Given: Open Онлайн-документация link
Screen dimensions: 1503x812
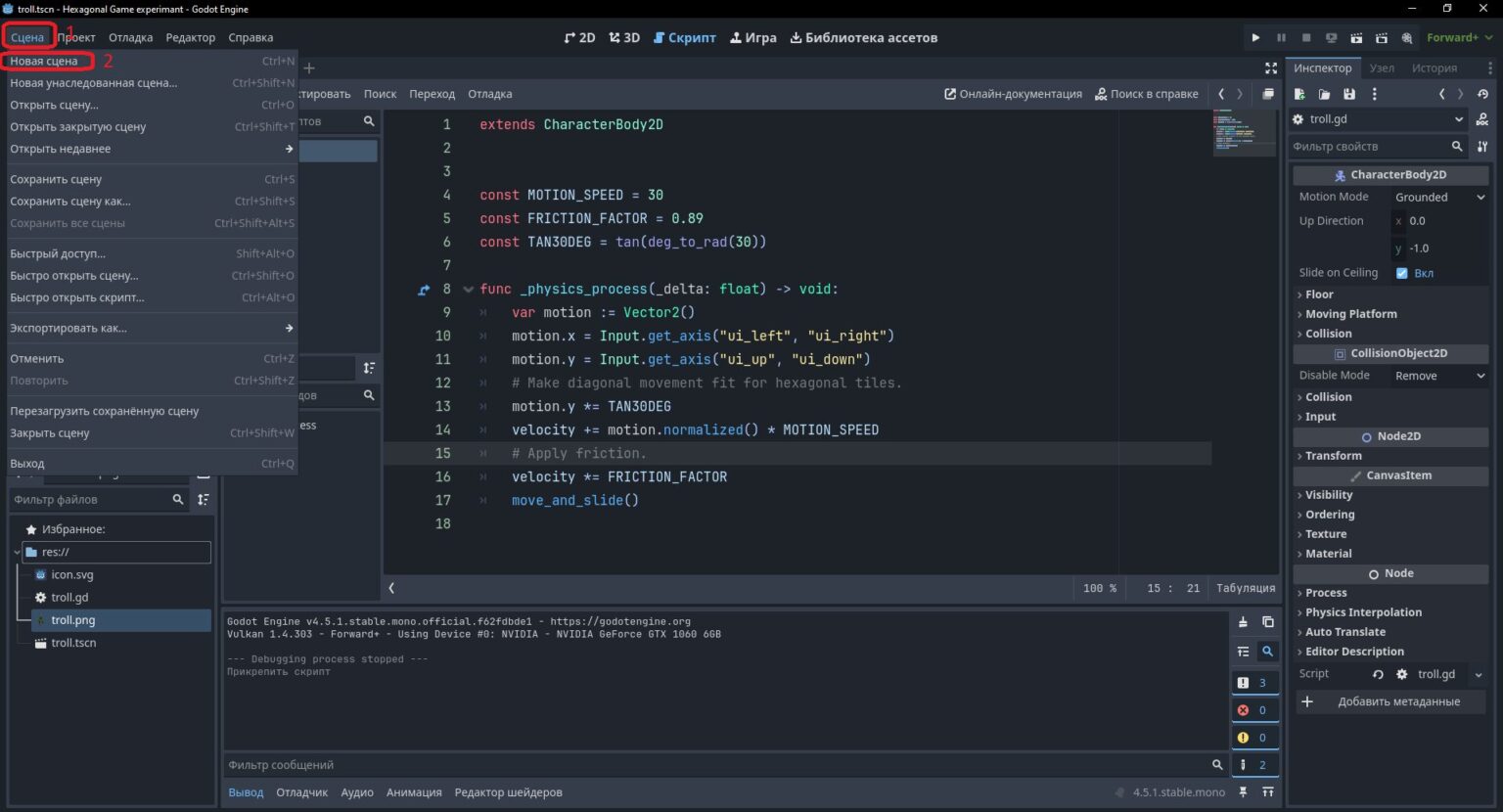Looking at the screenshot, I should (x=1013, y=94).
